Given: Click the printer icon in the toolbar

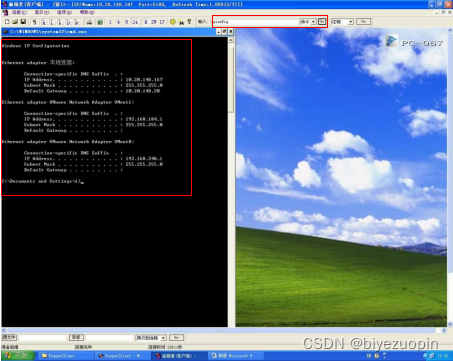Looking at the screenshot, I should (x=89, y=22).
